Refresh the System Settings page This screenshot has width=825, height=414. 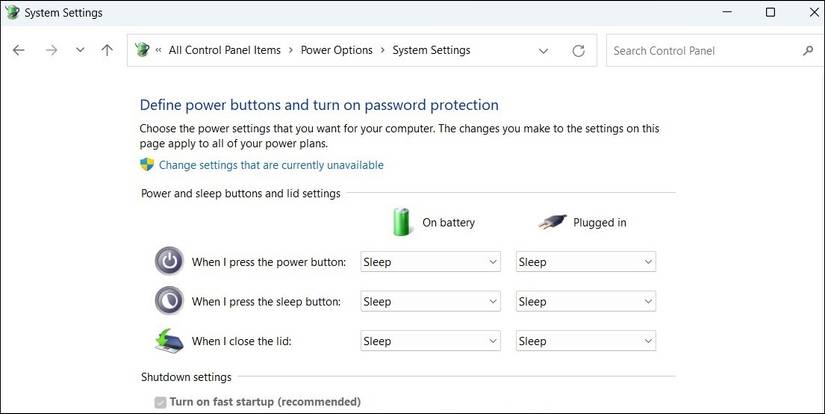[x=578, y=50]
